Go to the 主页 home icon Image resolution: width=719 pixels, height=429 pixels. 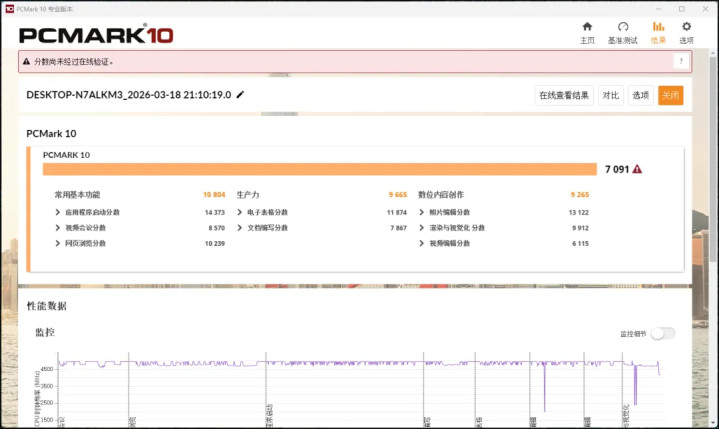587,28
